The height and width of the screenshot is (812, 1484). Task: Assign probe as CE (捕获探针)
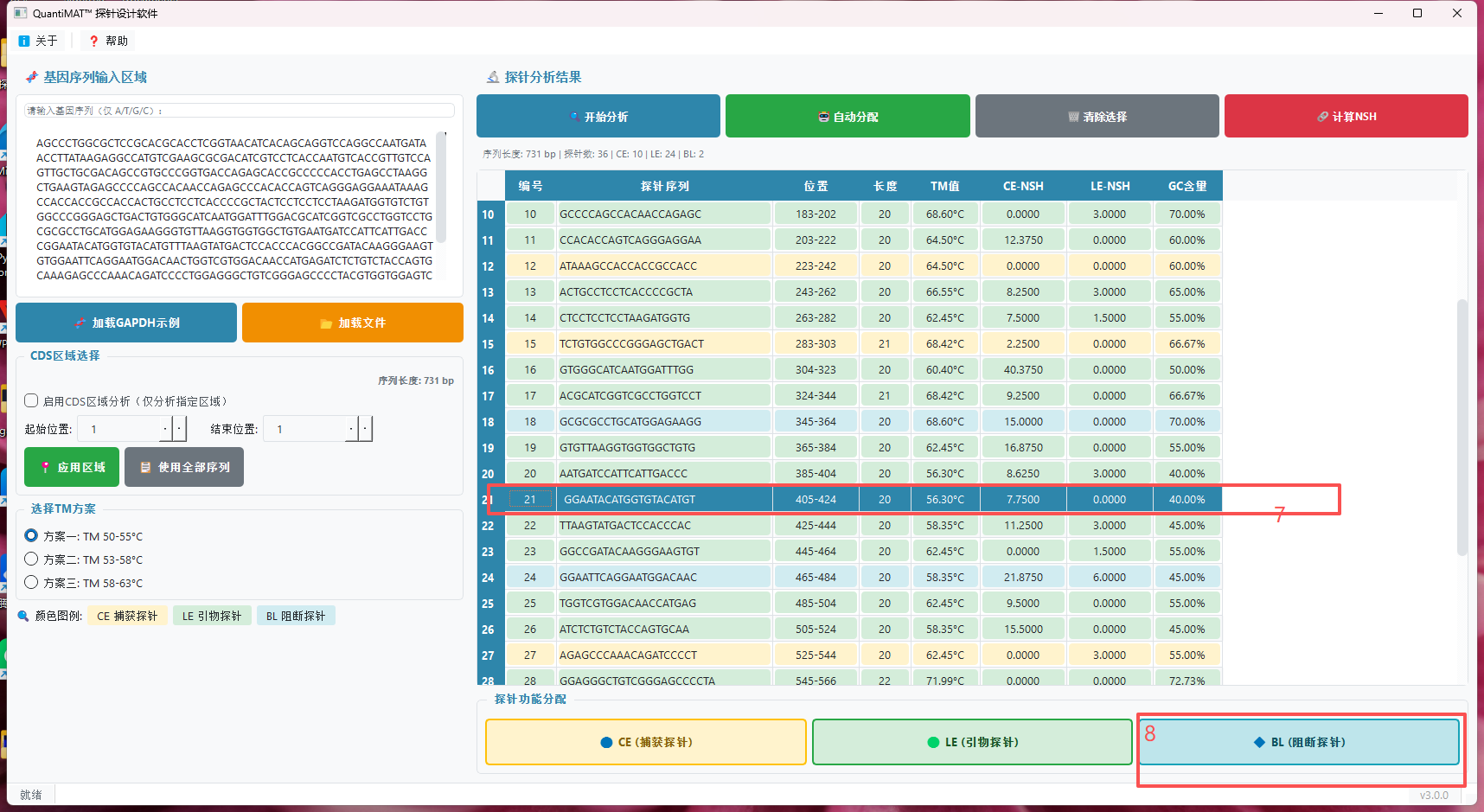645,741
